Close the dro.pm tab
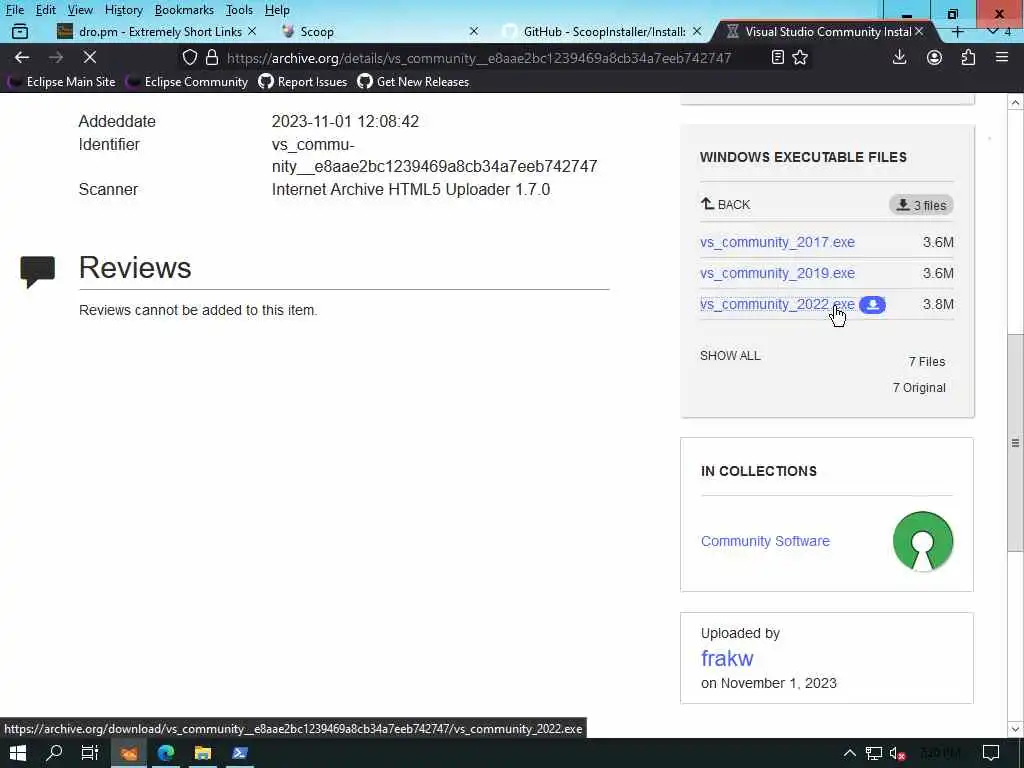Viewport: 1024px width, 768px height. pos(252,31)
